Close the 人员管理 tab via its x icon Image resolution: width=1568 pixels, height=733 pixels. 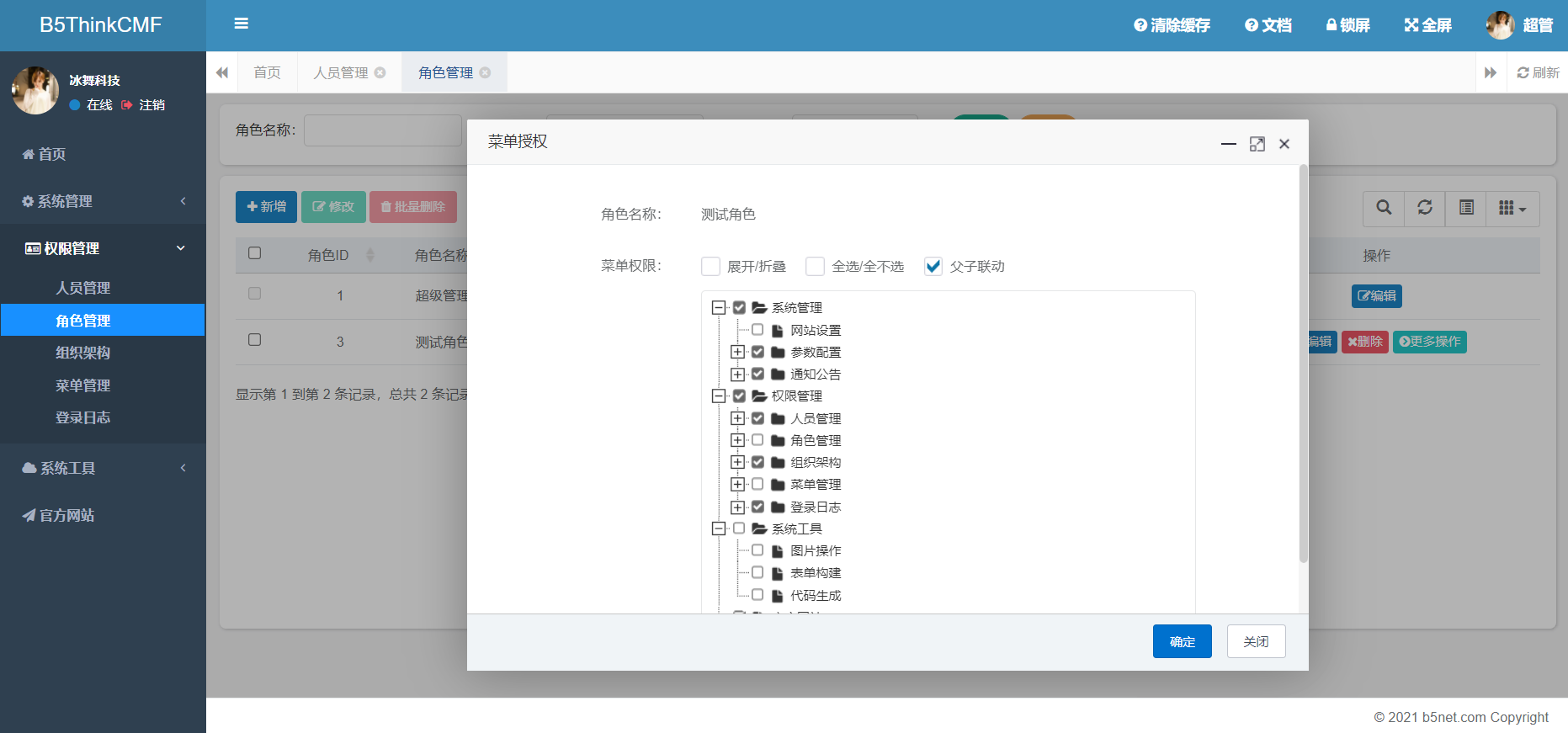pos(380,72)
